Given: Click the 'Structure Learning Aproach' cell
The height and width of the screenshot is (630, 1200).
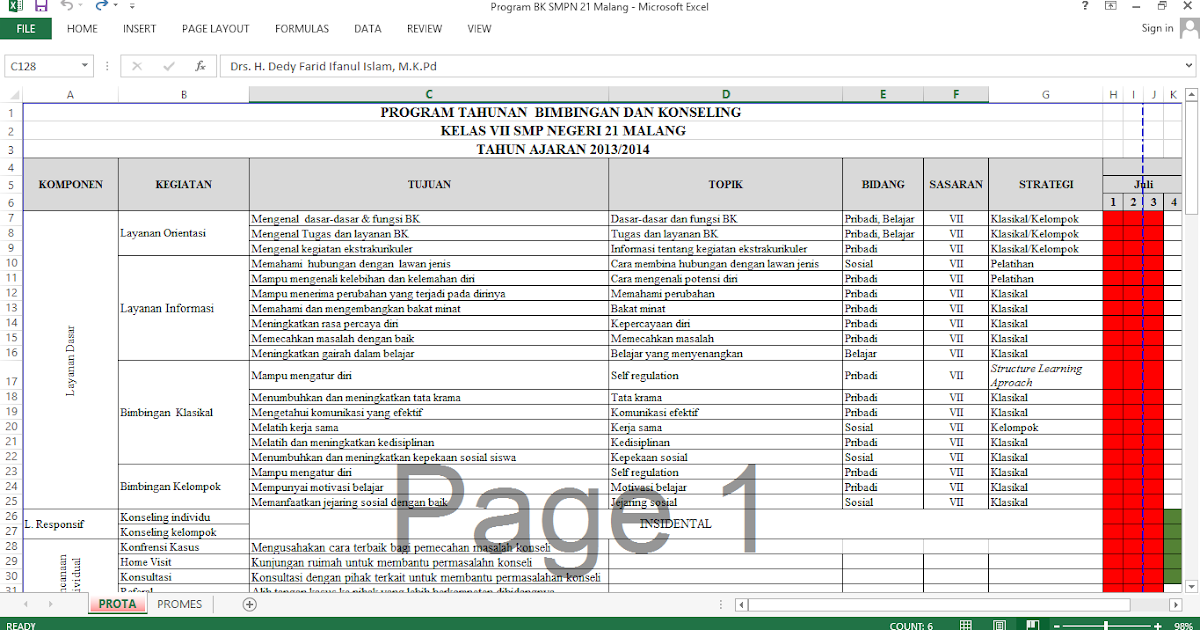Looking at the screenshot, I should tap(1046, 376).
